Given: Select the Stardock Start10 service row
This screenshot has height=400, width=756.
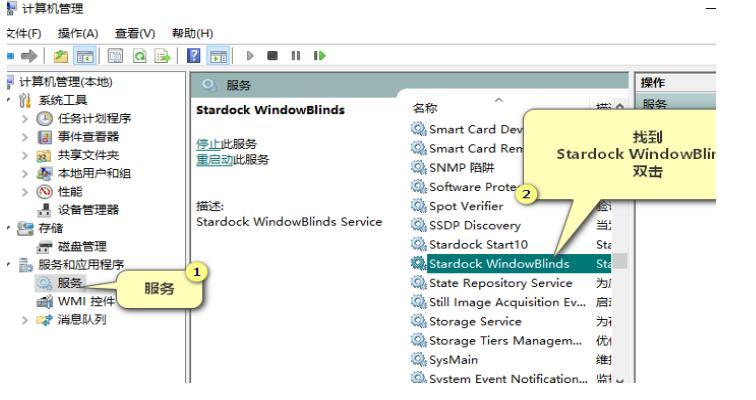Looking at the screenshot, I should tap(511, 244).
